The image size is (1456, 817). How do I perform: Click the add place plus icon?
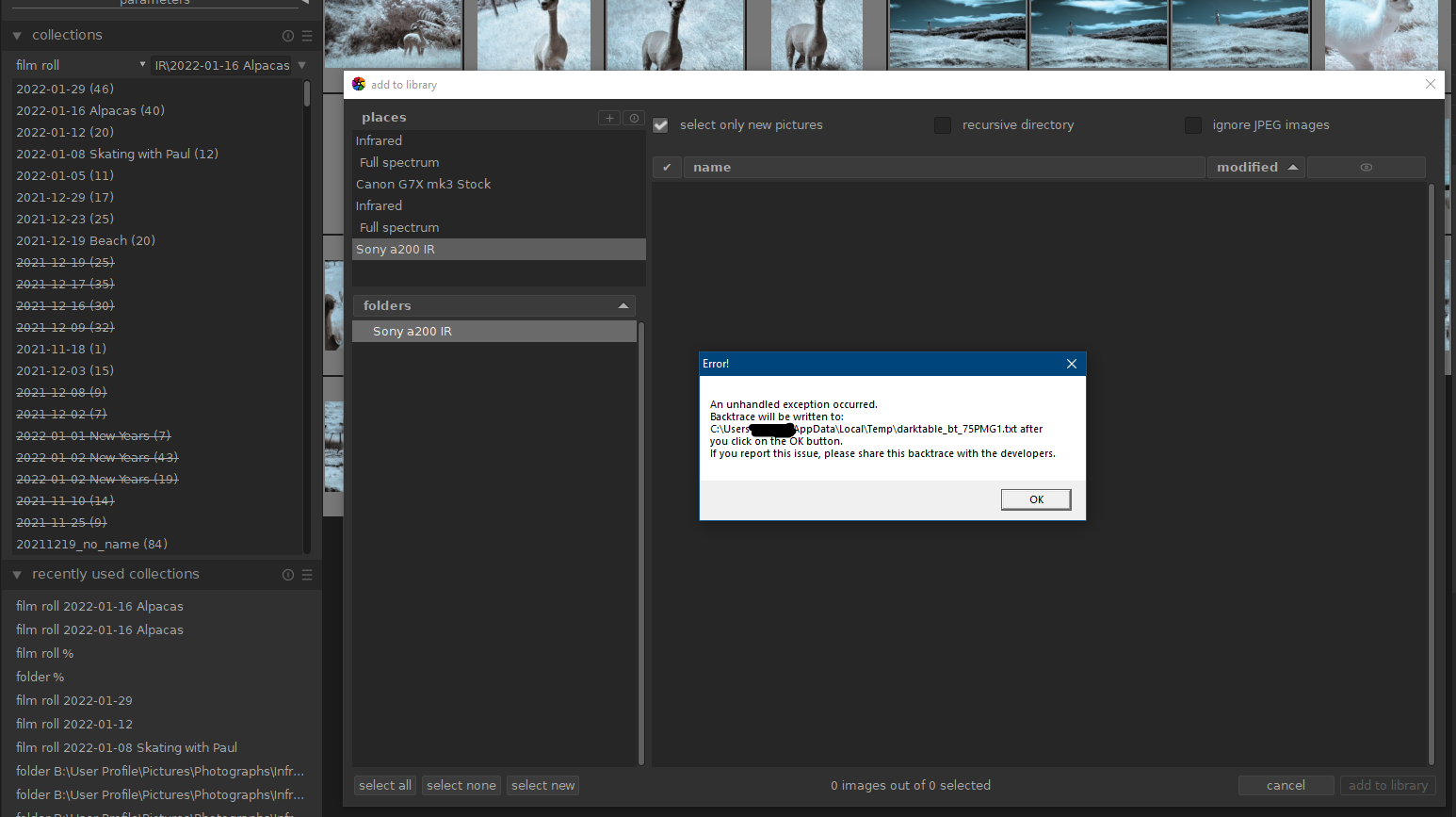609,117
